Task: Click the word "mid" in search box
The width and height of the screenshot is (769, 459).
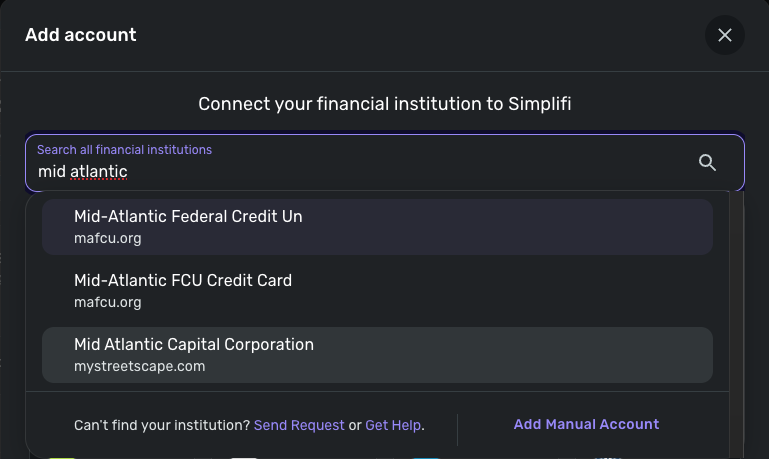Action: (51, 172)
